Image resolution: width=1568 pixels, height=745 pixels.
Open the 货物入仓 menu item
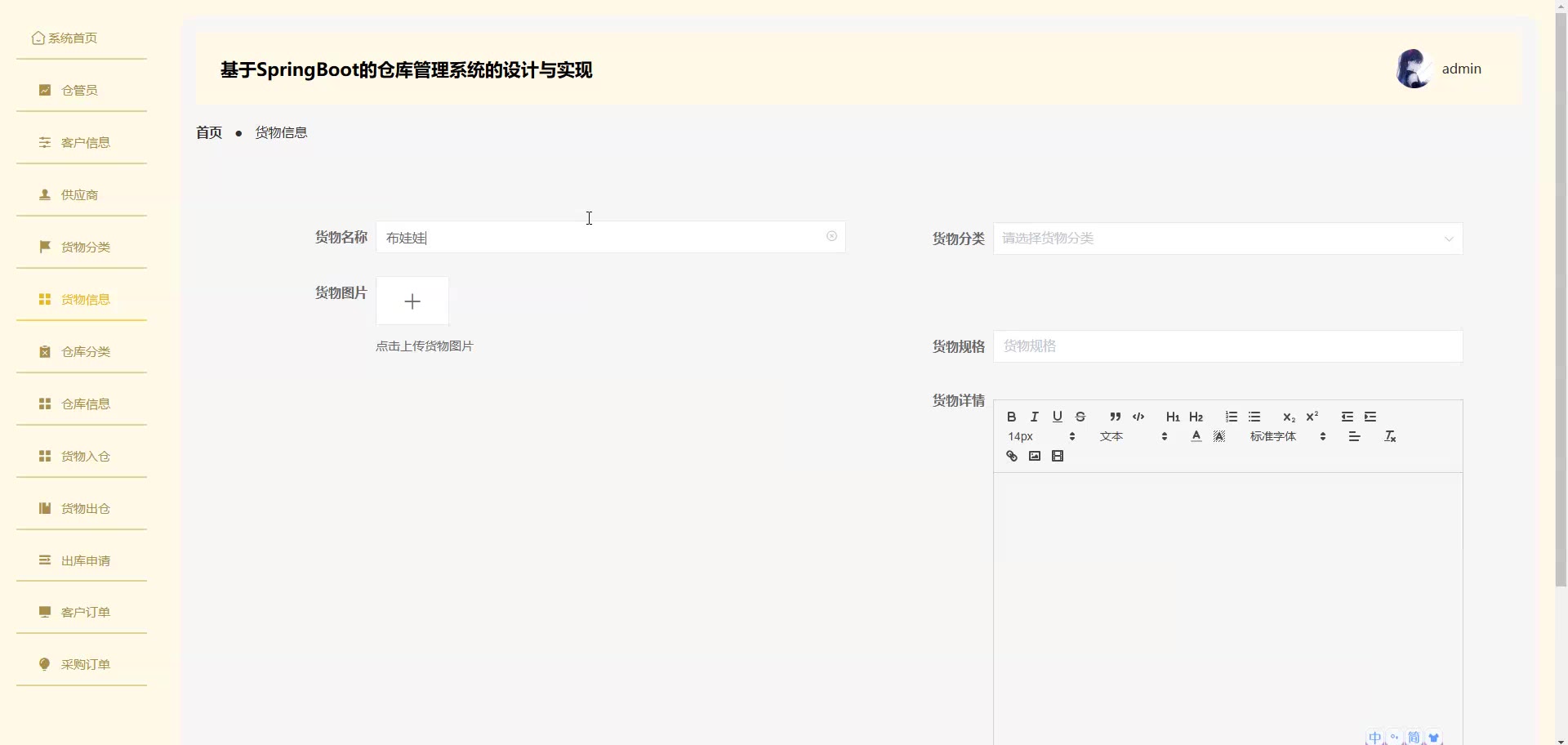81,456
